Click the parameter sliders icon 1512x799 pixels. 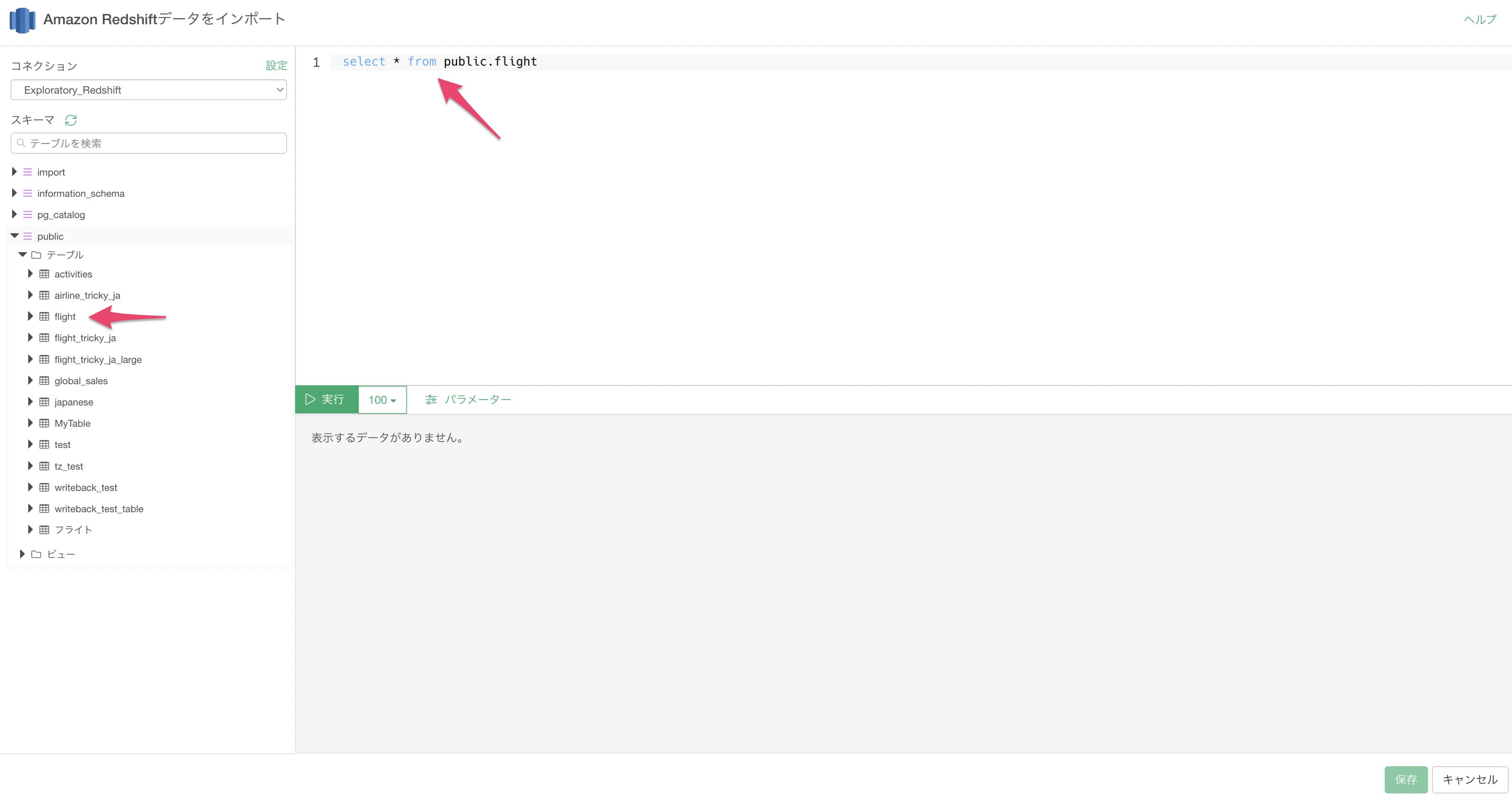click(x=431, y=400)
